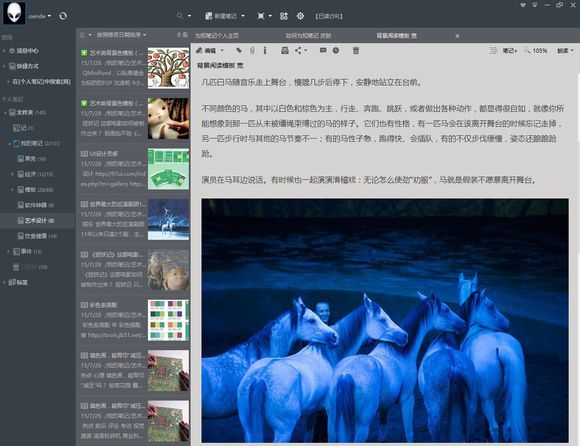Click the outline list icon near 笔记

[493, 51]
